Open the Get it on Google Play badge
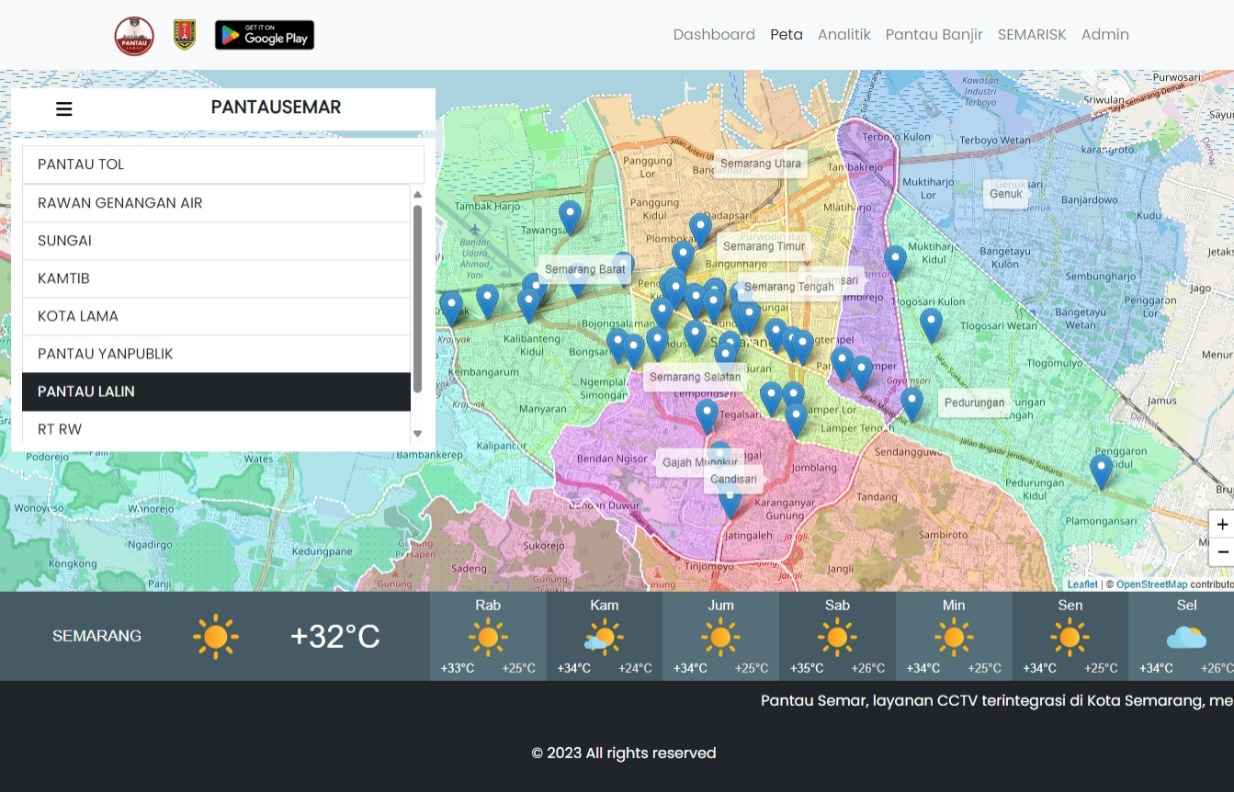 tap(264, 35)
